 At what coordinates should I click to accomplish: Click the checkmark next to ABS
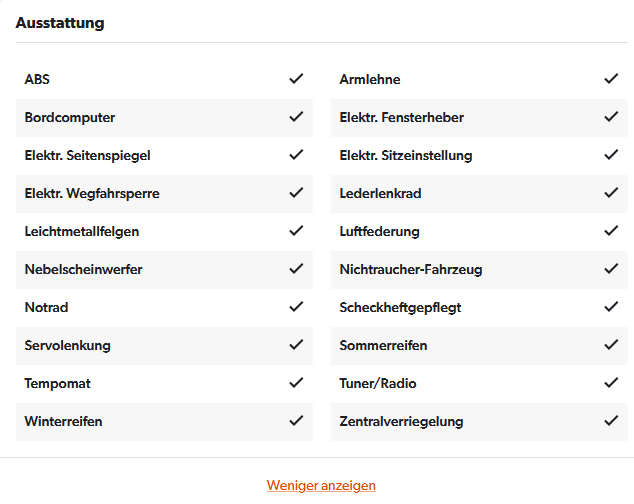tap(296, 78)
